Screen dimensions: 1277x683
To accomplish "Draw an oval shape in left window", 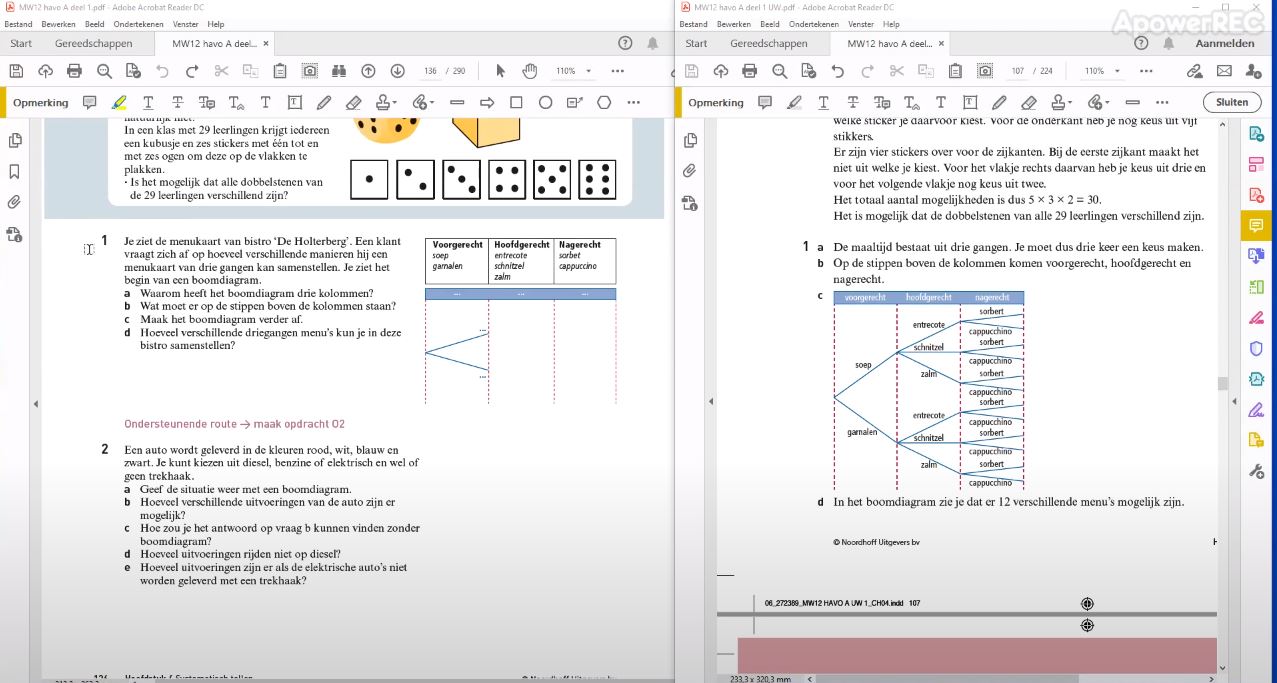I will click(x=545, y=102).
